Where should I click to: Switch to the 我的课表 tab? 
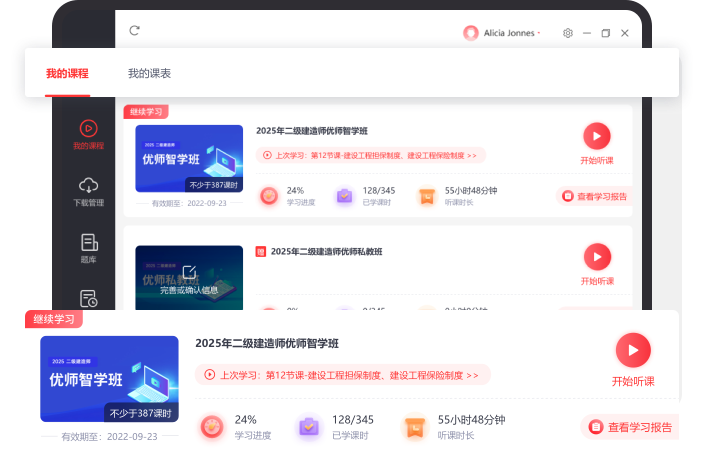point(149,74)
